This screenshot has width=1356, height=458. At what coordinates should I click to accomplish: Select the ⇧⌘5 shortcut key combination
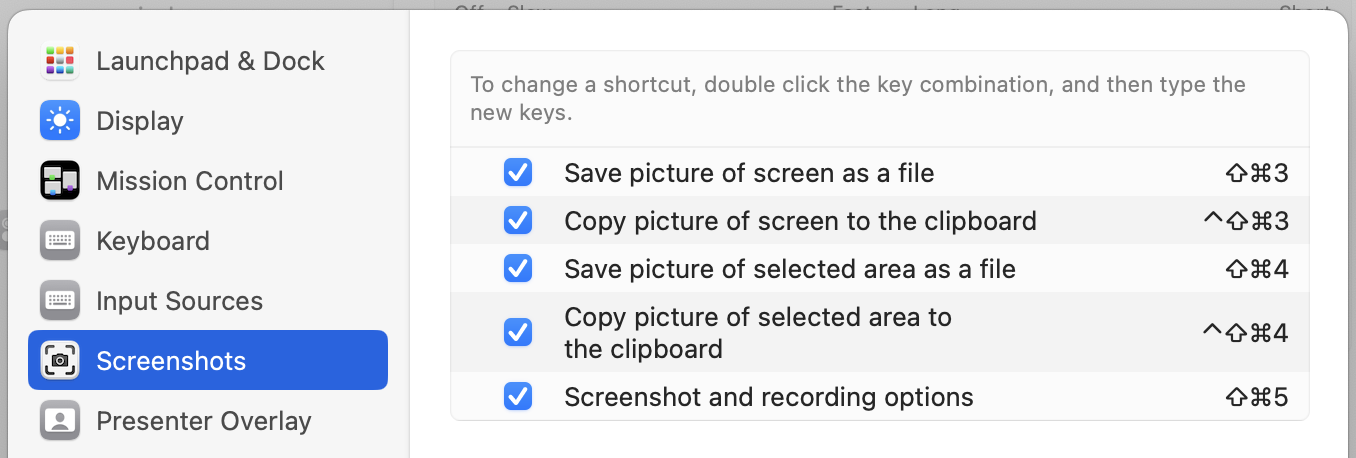click(x=1257, y=397)
